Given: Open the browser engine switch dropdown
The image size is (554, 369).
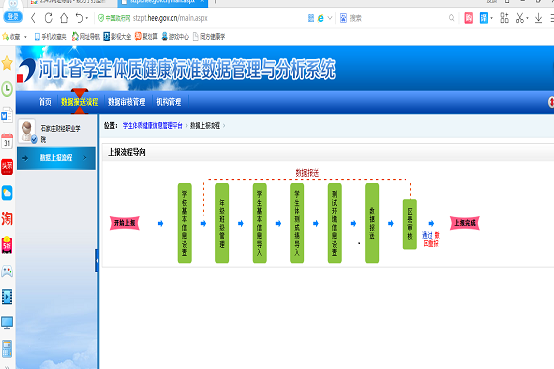Looking at the screenshot, I should click(x=330, y=18).
